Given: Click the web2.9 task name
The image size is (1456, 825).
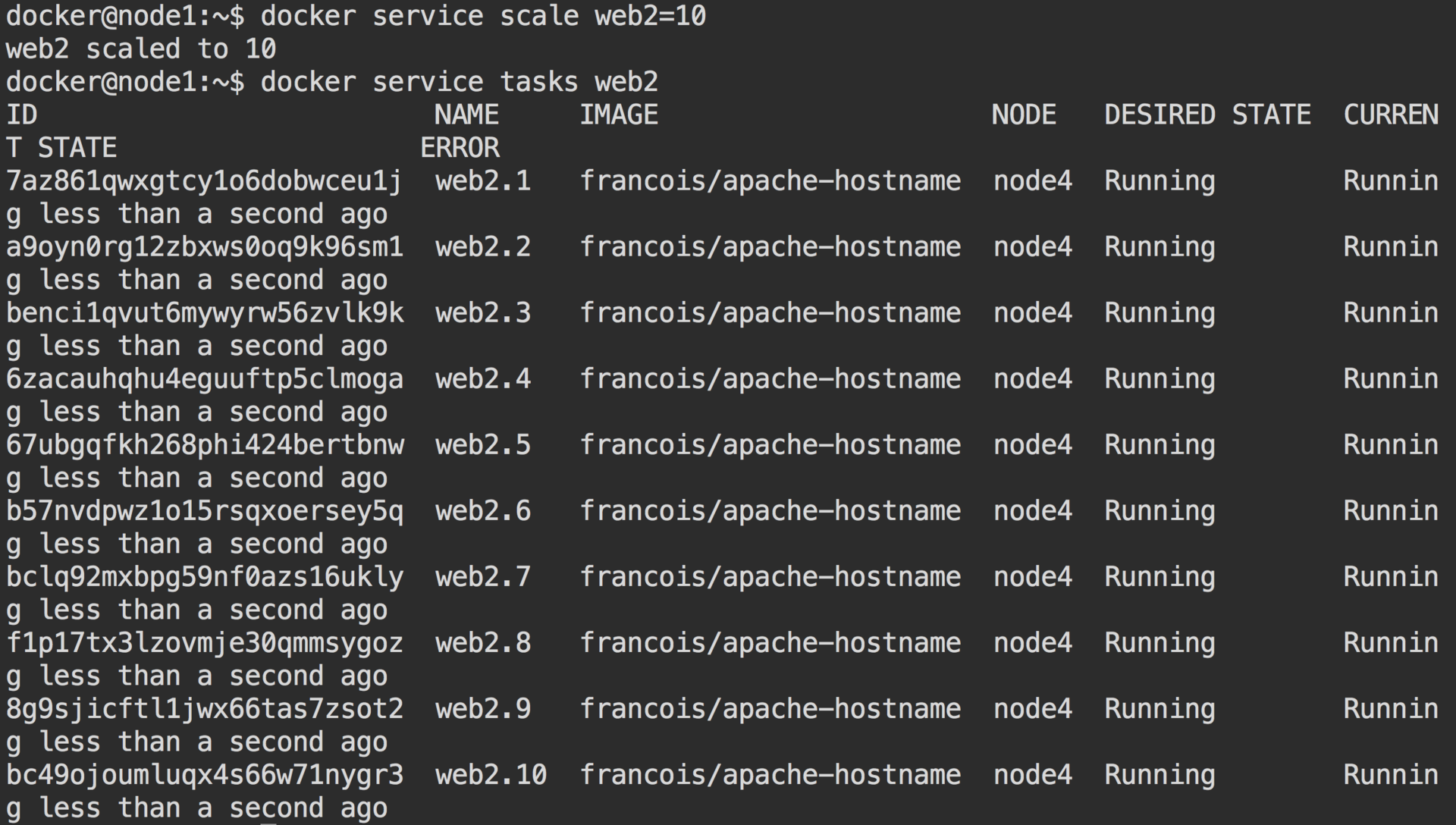Looking at the screenshot, I should click(x=483, y=709).
